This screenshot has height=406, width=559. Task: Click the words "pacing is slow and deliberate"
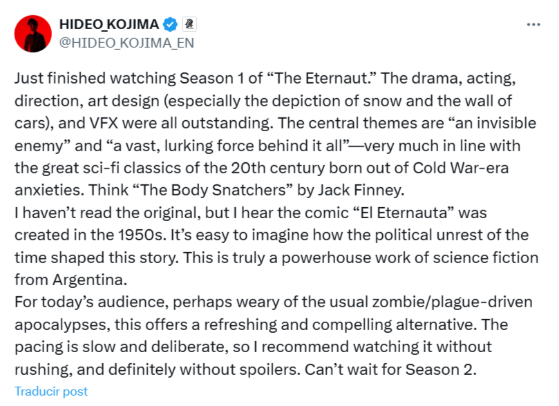click(x=121, y=347)
